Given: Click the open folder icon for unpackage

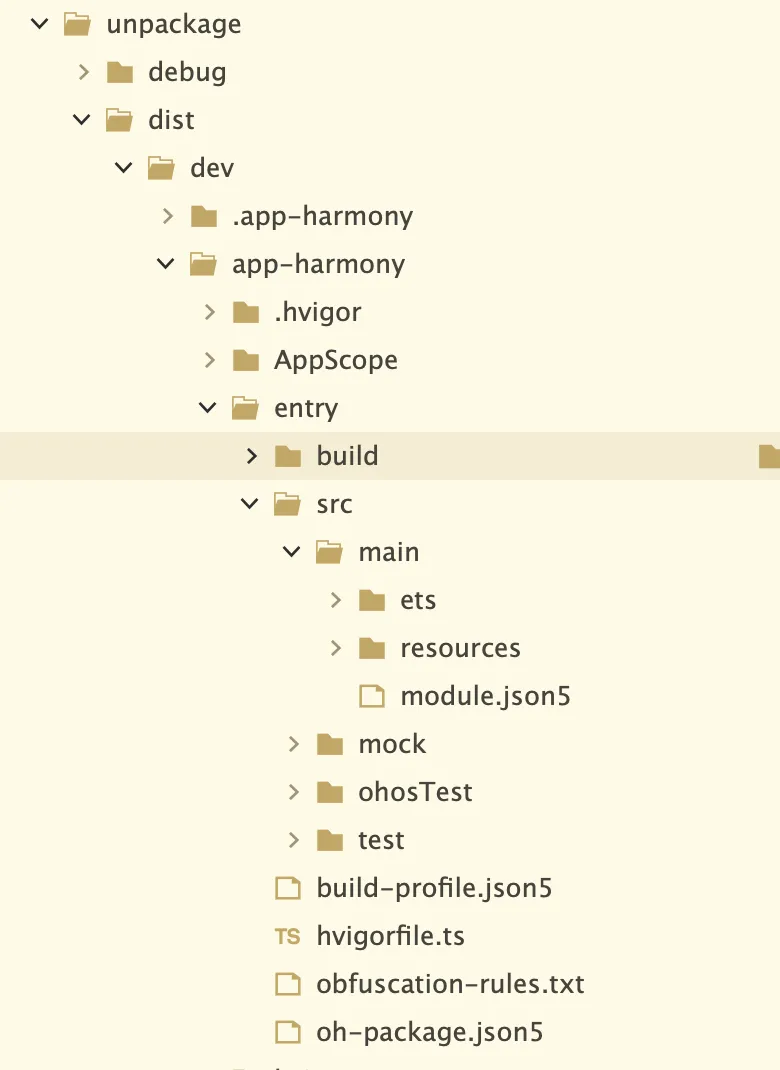Looking at the screenshot, I should point(77,25).
